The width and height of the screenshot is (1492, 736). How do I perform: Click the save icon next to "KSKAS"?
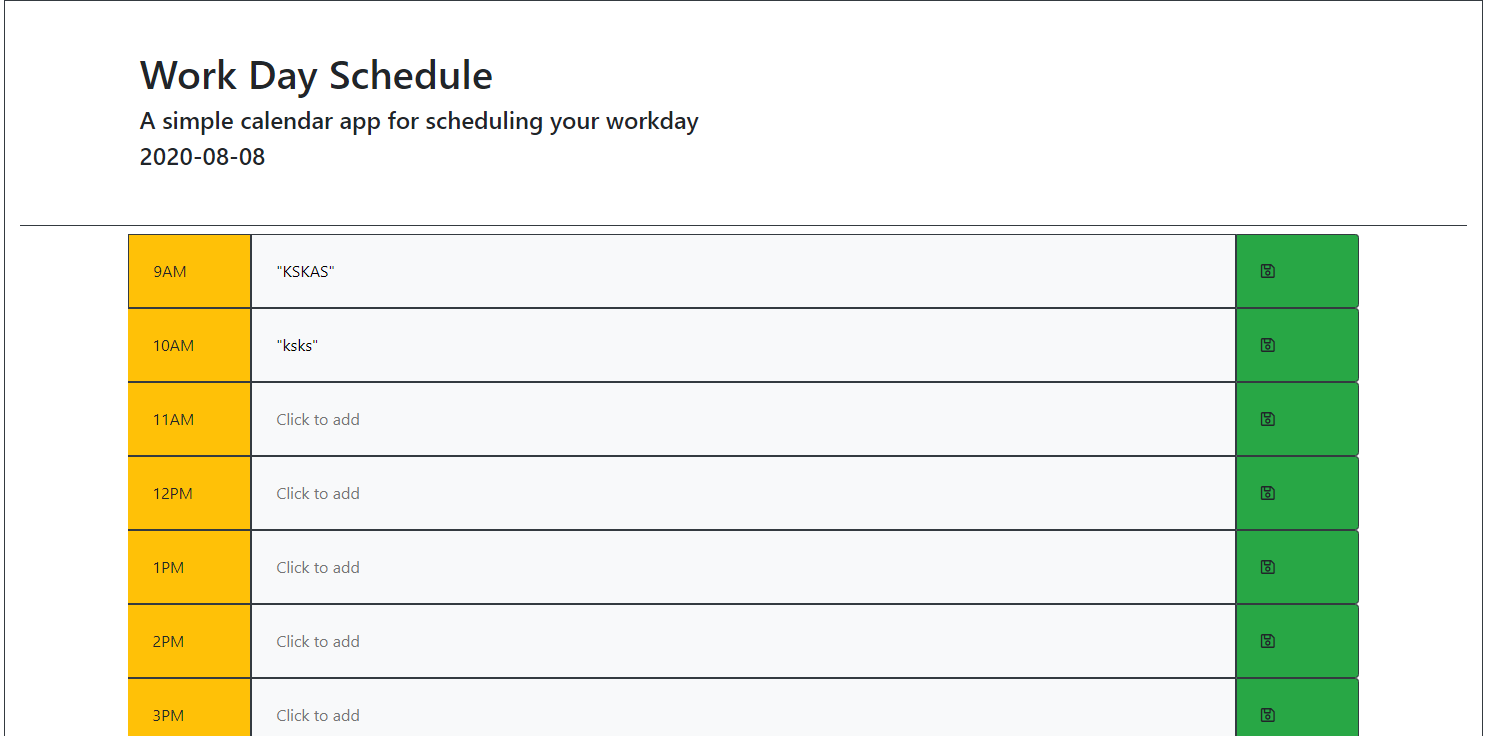pos(1267,270)
